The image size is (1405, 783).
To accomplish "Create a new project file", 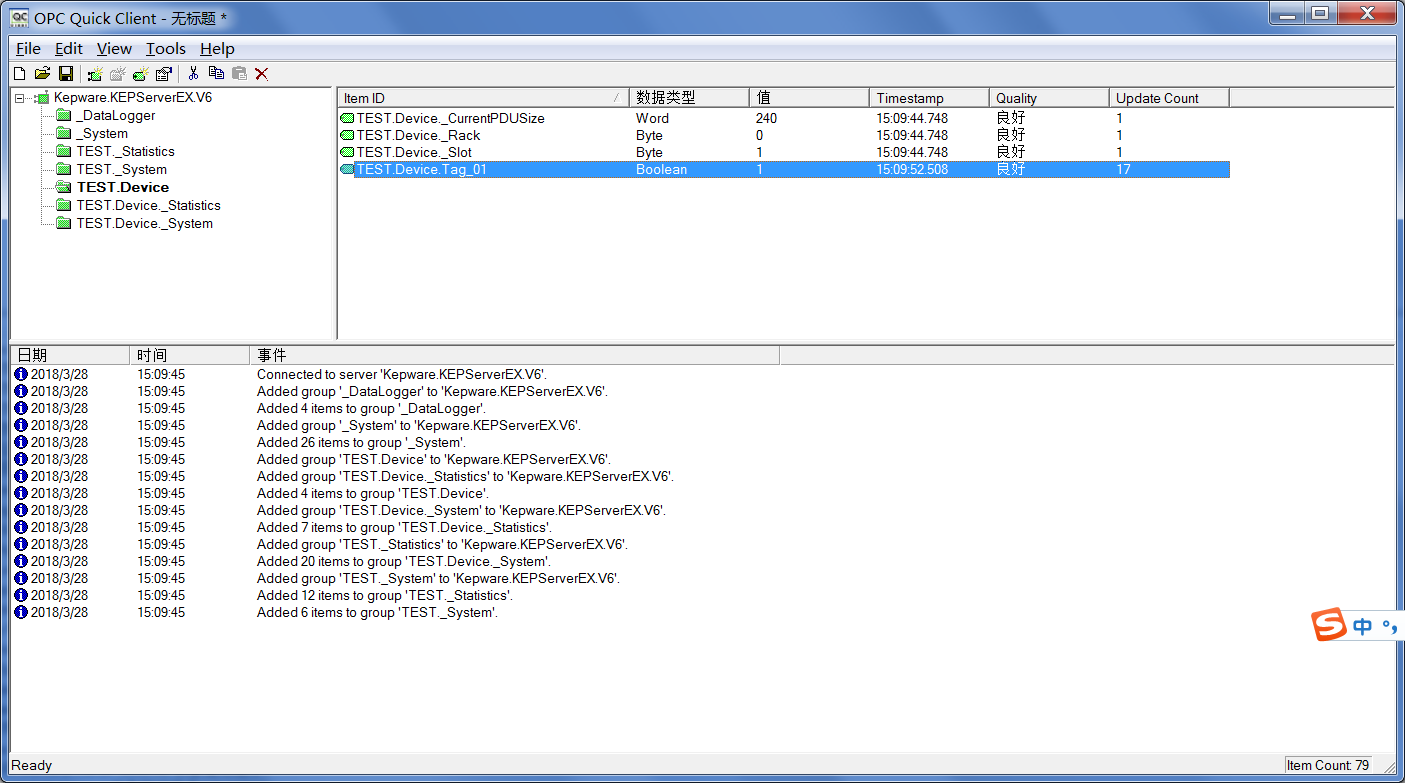I will (x=19, y=73).
